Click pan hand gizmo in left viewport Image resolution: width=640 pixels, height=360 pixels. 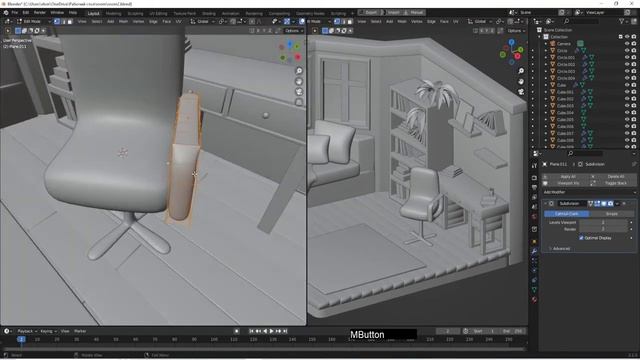click(x=299, y=81)
